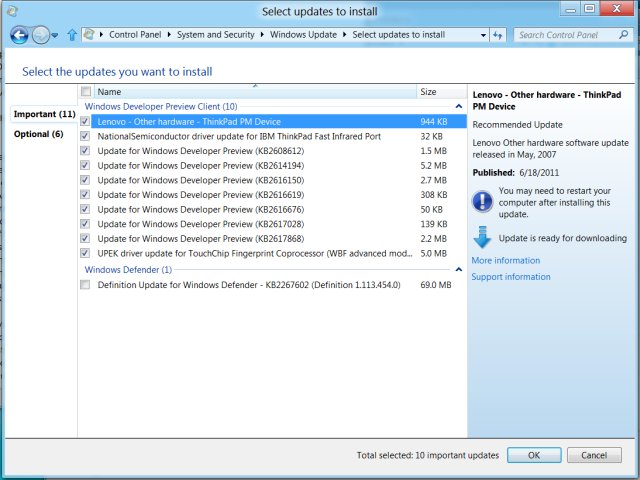Click the 944 KB size value
This screenshot has height=480, width=640.
pyautogui.click(x=434, y=122)
